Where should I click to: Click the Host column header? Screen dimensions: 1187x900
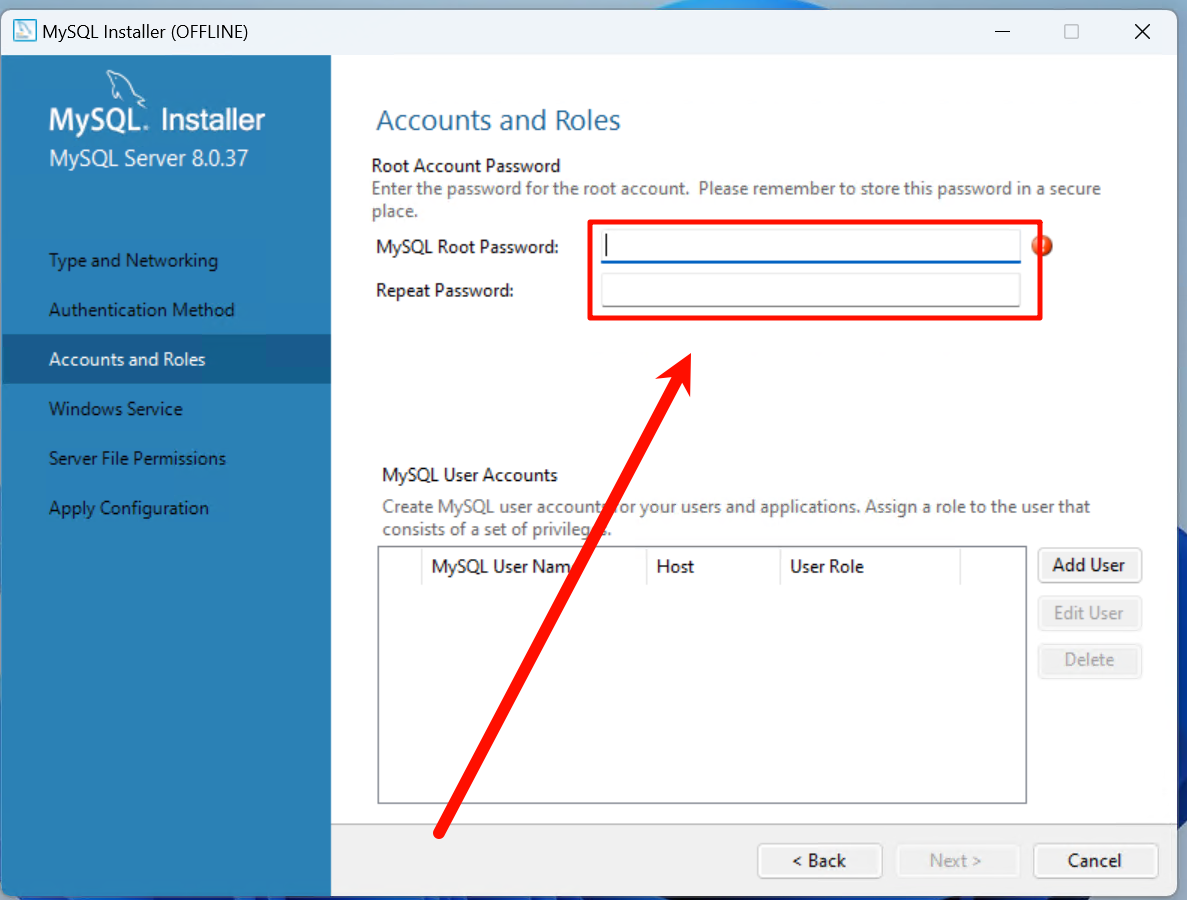(x=713, y=566)
